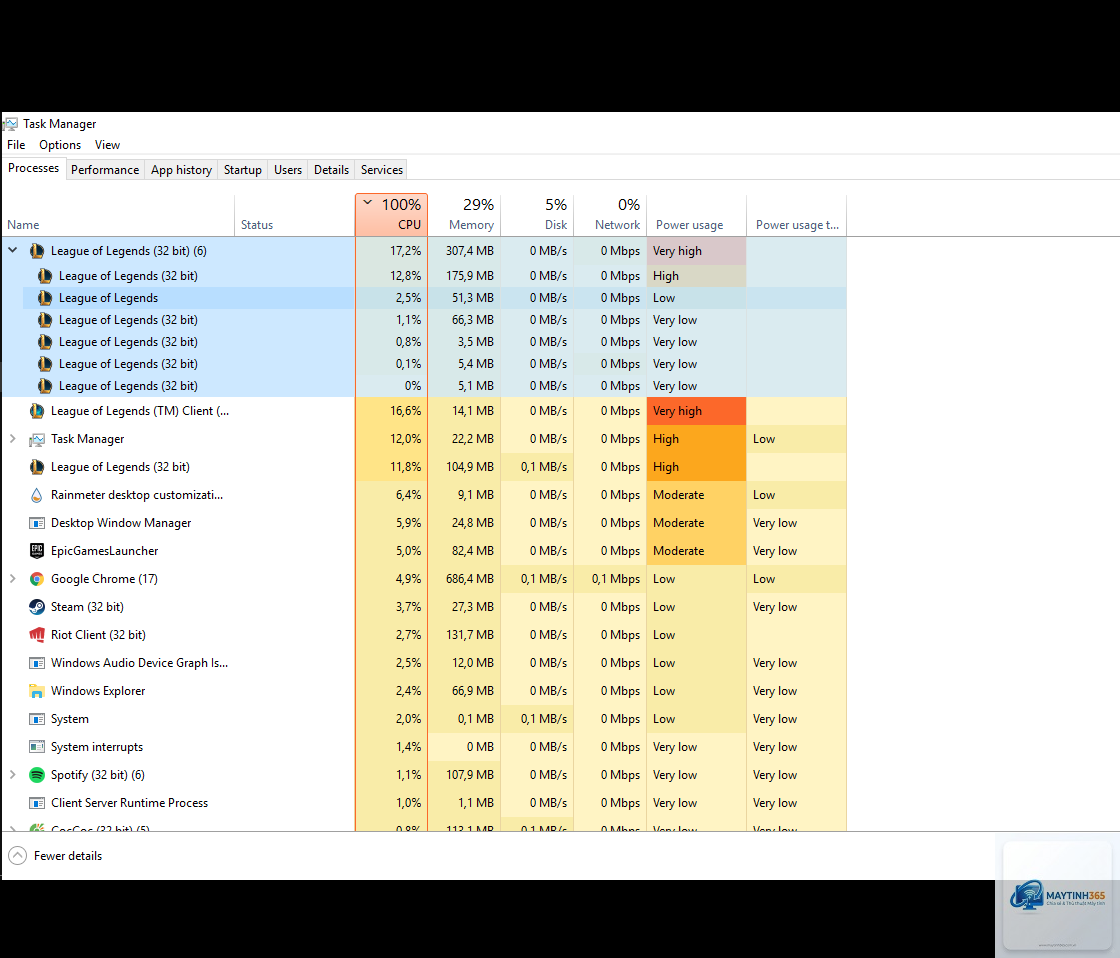Click the Very high power cell for LoL Client
The height and width of the screenshot is (958, 1120).
(696, 411)
